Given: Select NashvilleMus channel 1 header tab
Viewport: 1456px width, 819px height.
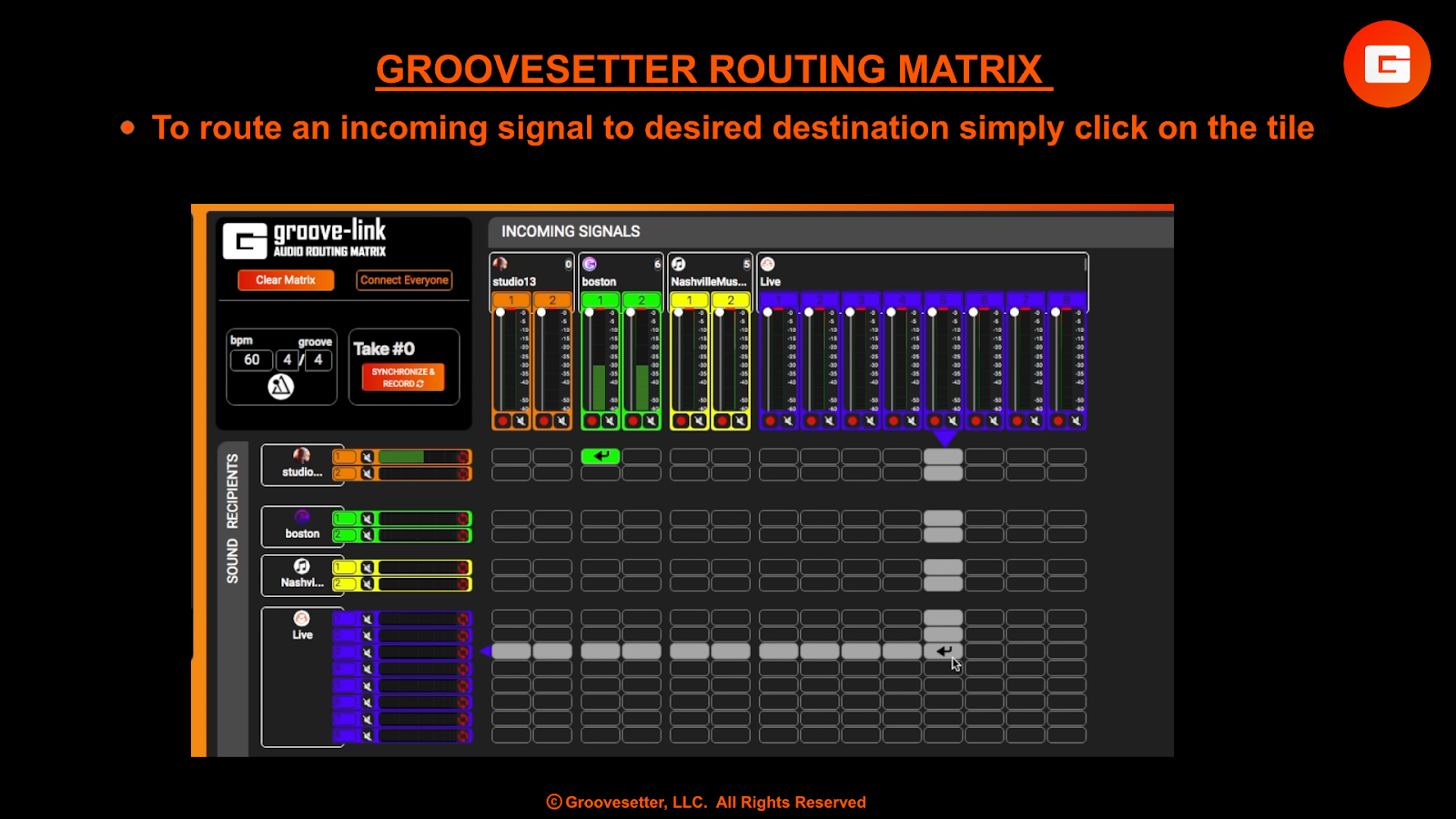Looking at the screenshot, I should coord(690,300).
